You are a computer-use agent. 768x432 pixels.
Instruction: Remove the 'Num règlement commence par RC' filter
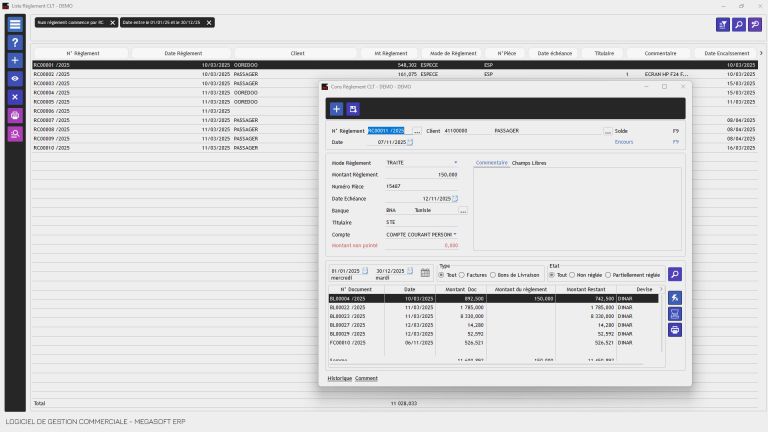pyautogui.click(x=112, y=23)
